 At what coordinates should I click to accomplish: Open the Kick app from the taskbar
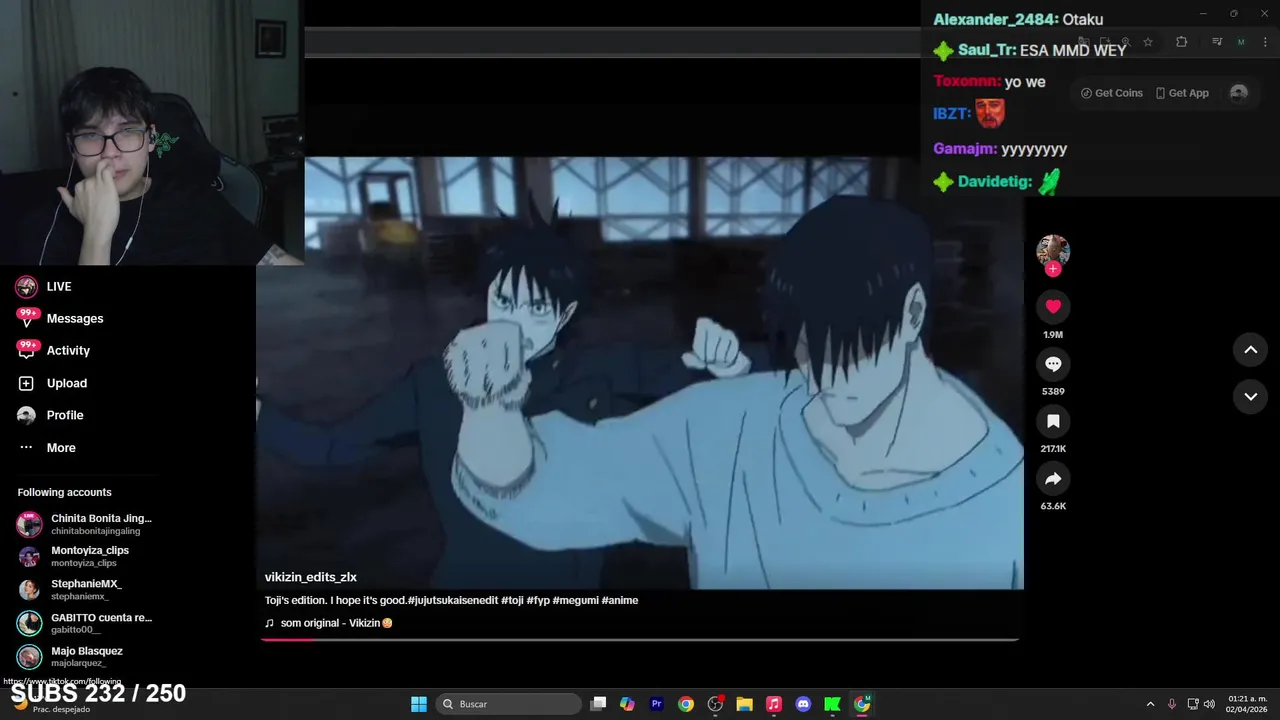coord(832,704)
